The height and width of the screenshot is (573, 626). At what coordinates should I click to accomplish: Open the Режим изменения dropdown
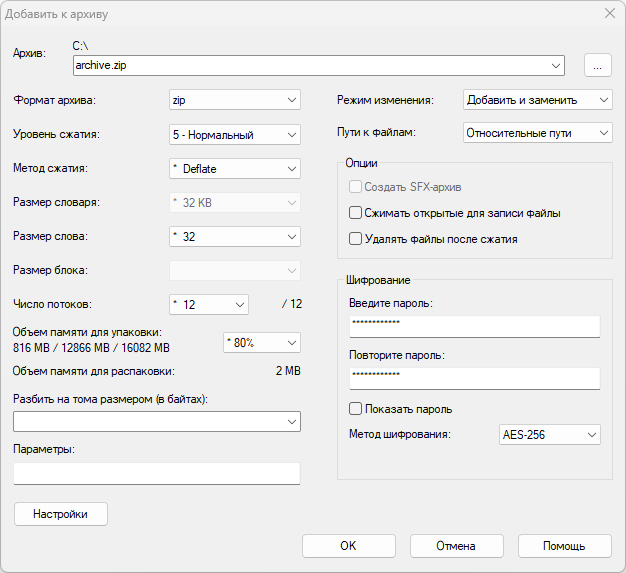point(538,100)
